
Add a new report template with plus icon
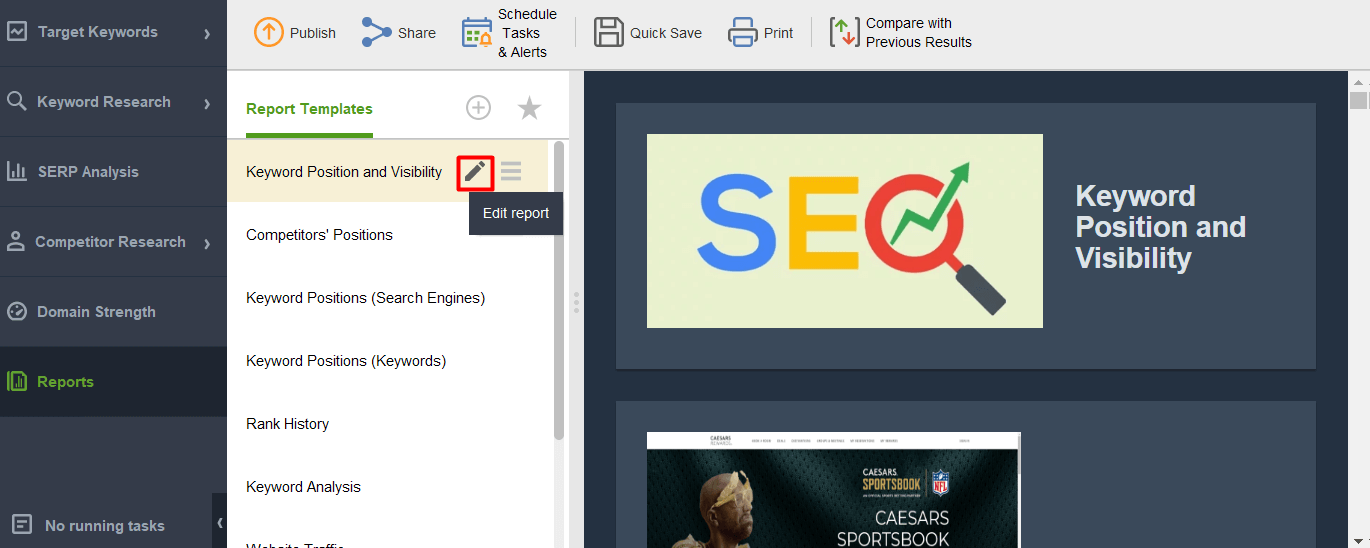point(479,108)
